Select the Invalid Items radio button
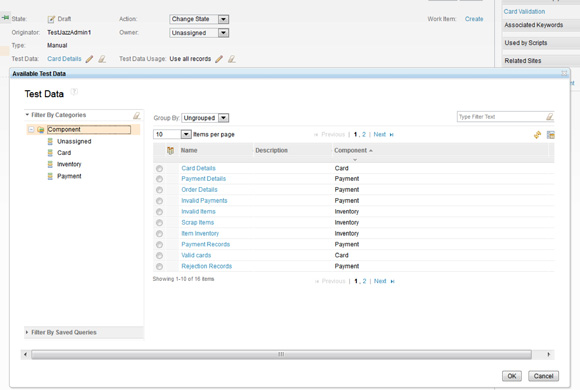This screenshot has height=390, width=580. click(159, 212)
